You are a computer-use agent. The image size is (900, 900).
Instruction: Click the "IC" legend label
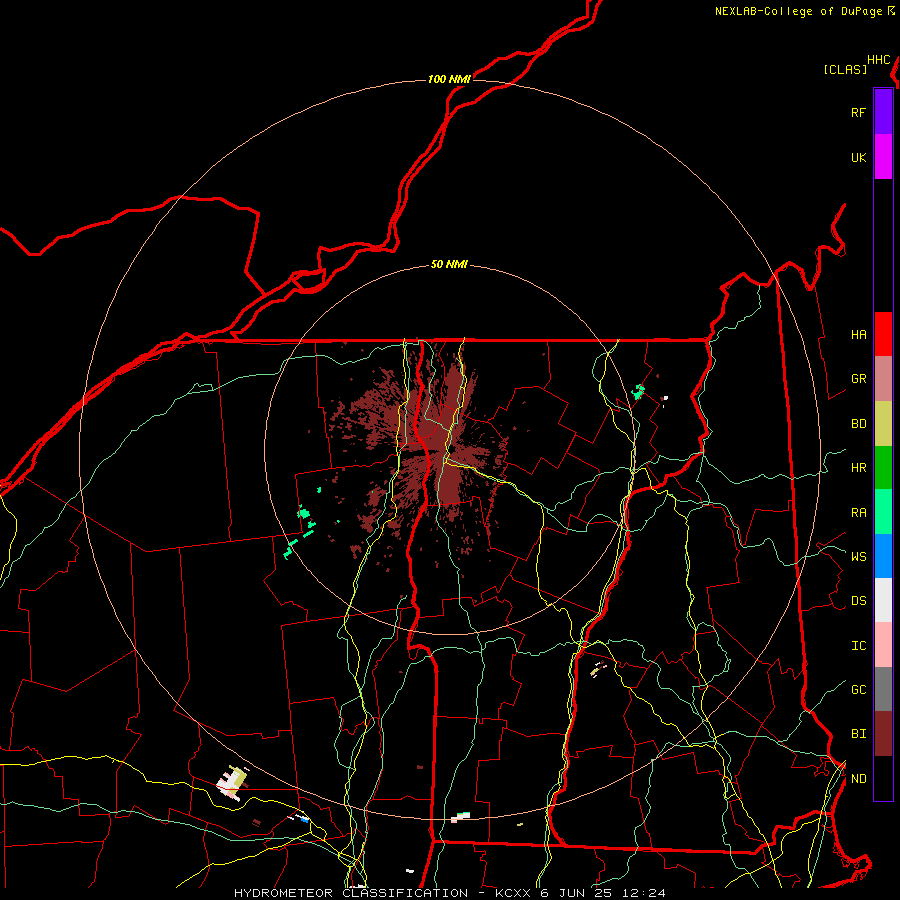point(858,645)
